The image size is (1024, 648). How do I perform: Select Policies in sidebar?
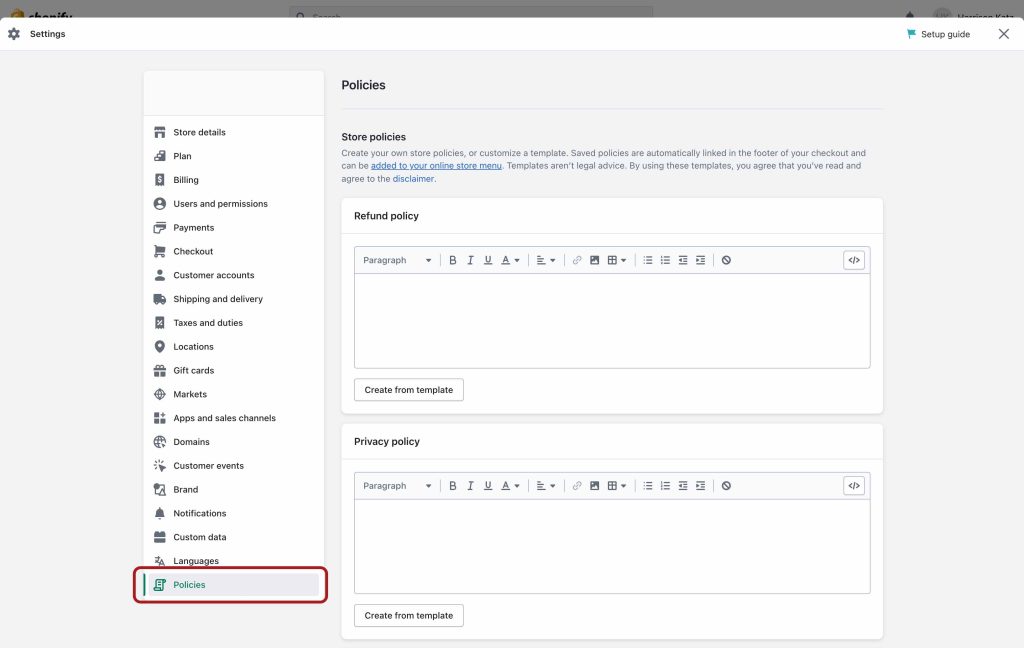tap(234, 585)
